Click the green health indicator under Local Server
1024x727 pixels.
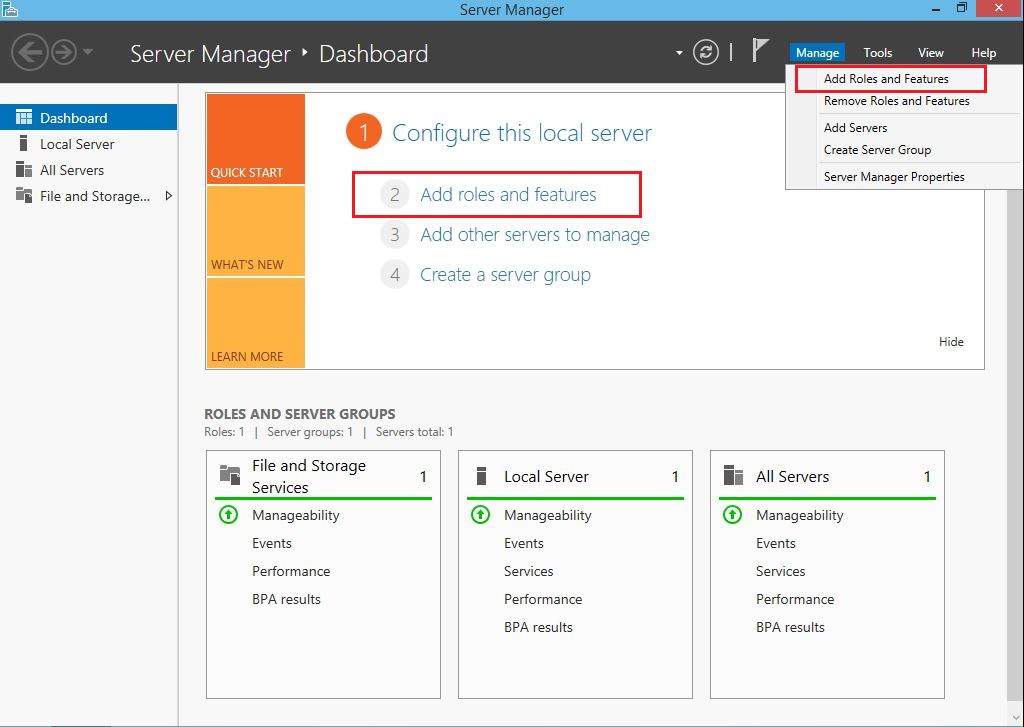point(479,515)
